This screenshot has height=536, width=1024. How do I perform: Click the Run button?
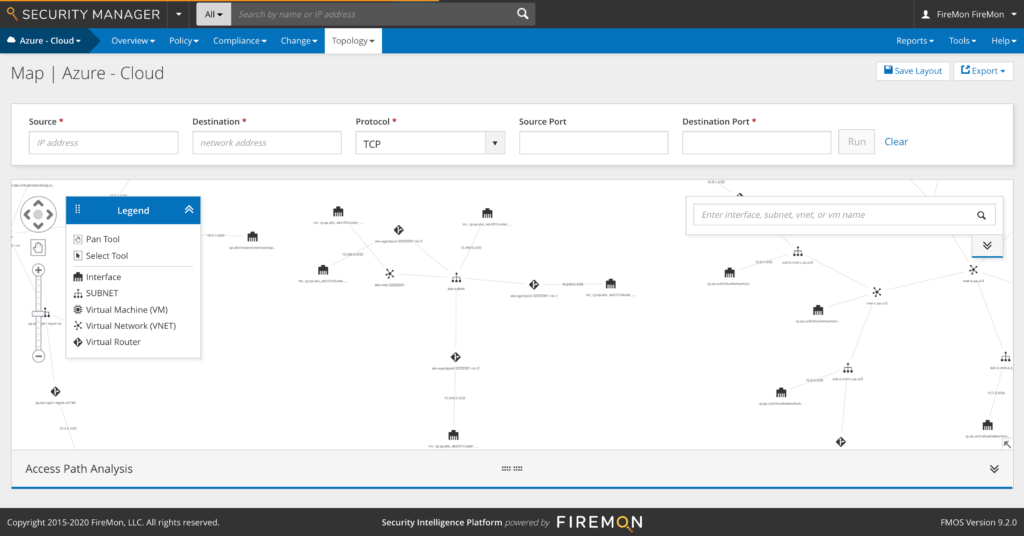(x=856, y=142)
